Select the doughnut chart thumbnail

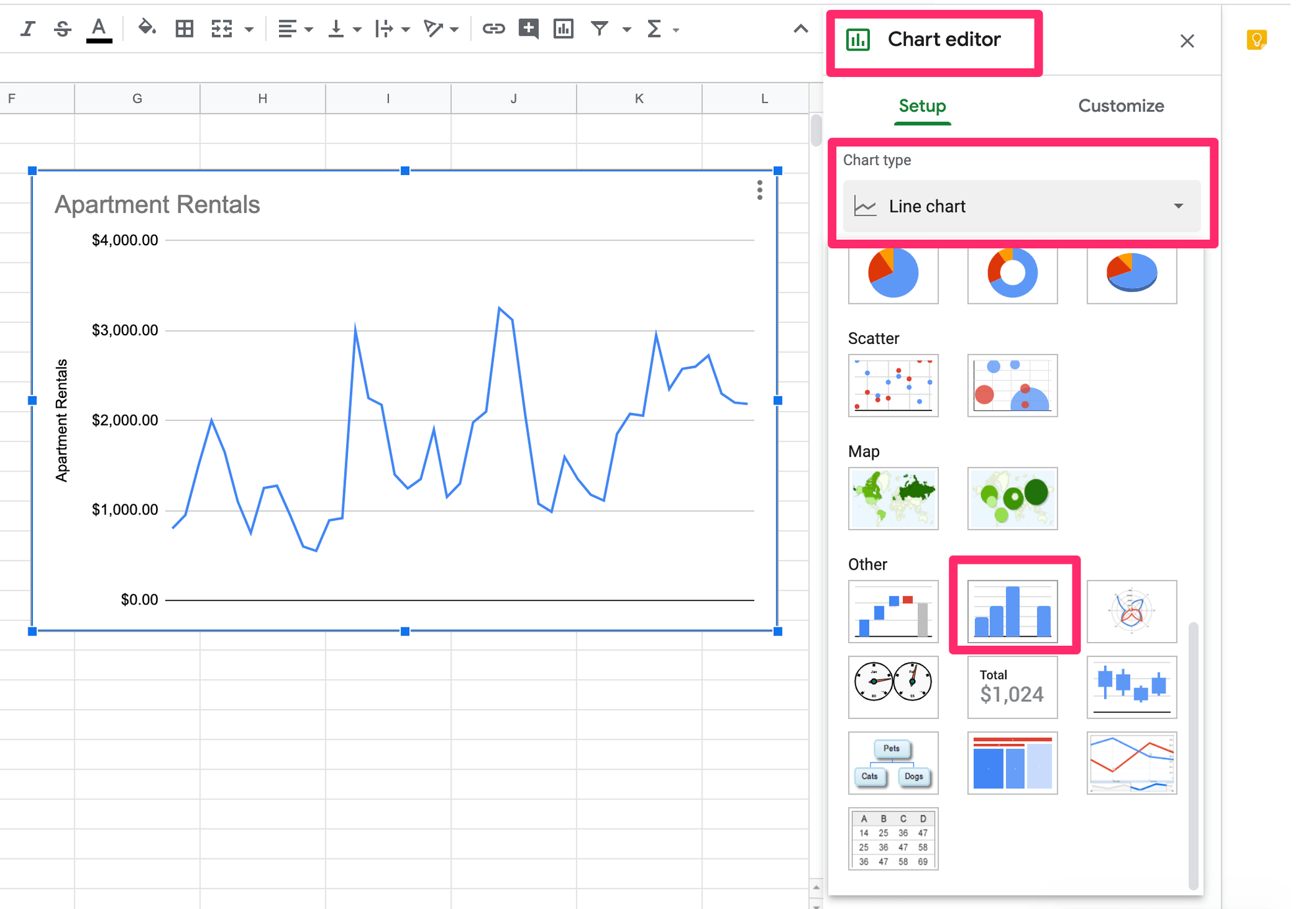click(1012, 275)
